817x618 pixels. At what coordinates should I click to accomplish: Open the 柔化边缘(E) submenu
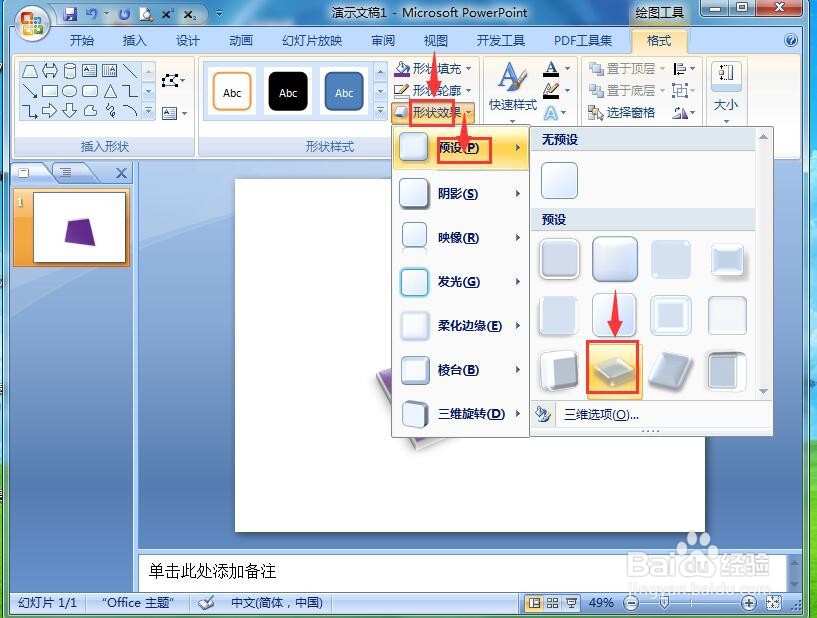(x=461, y=326)
